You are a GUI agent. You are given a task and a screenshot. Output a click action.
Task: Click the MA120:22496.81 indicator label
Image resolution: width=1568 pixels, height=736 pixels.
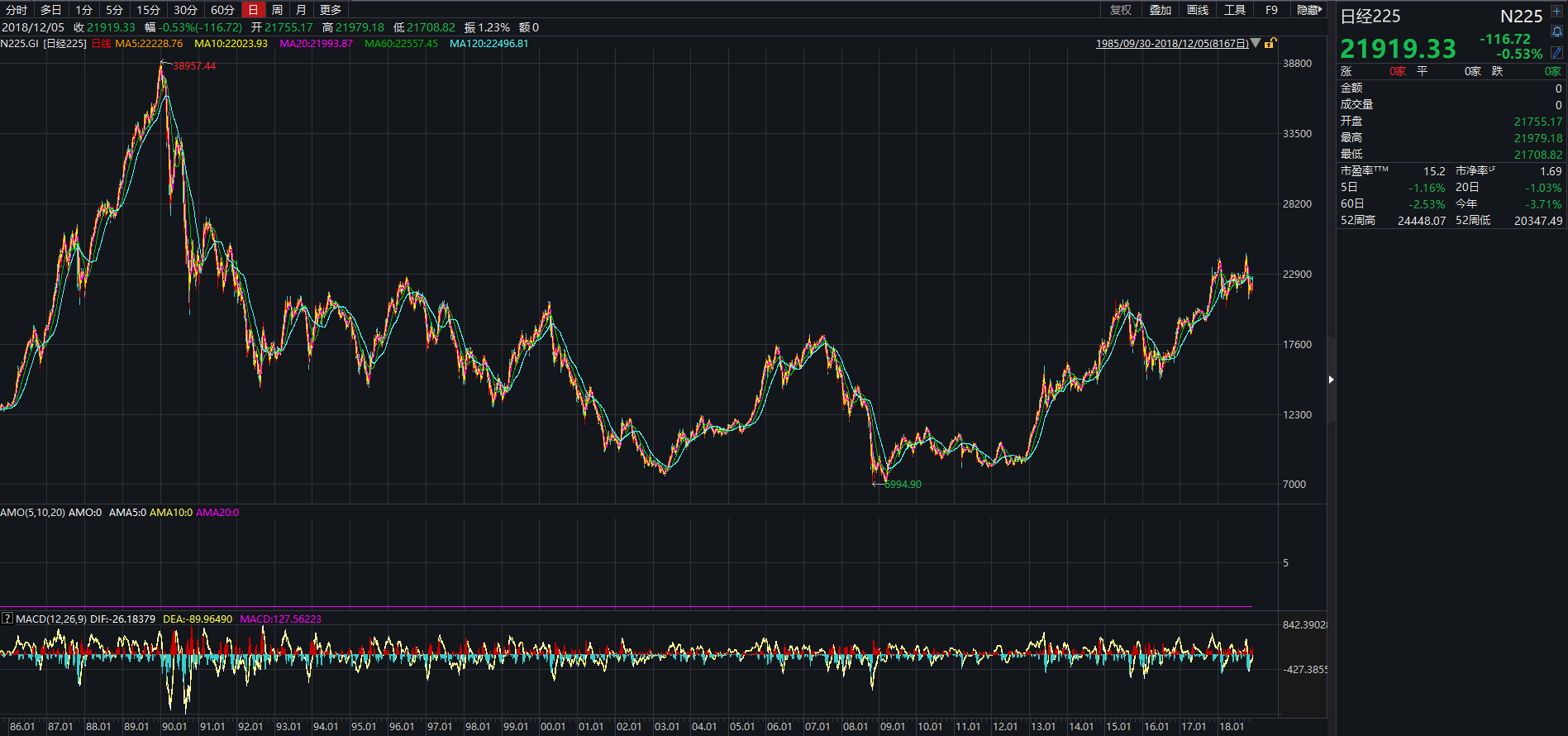pyautogui.click(x=489, y=43)
